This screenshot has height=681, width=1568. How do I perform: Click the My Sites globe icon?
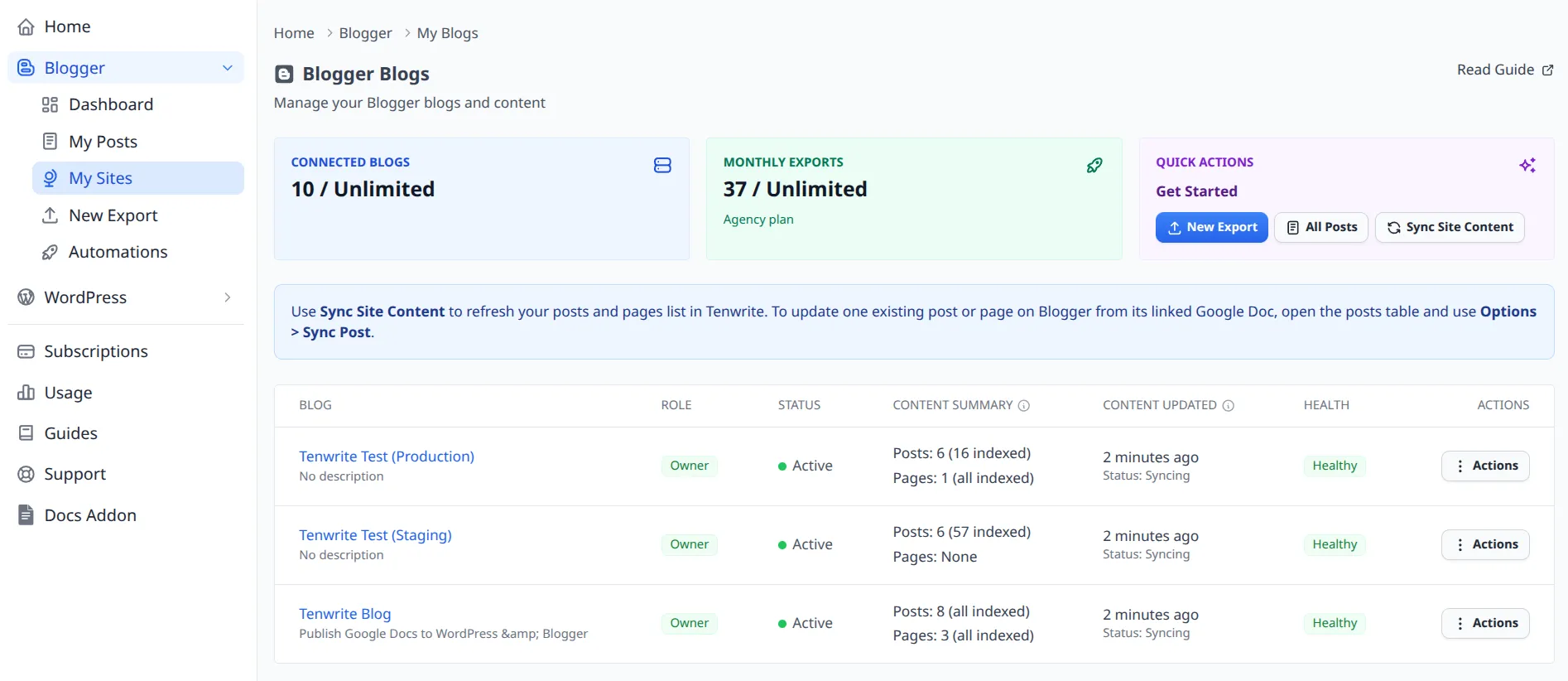tap(51, 178)
